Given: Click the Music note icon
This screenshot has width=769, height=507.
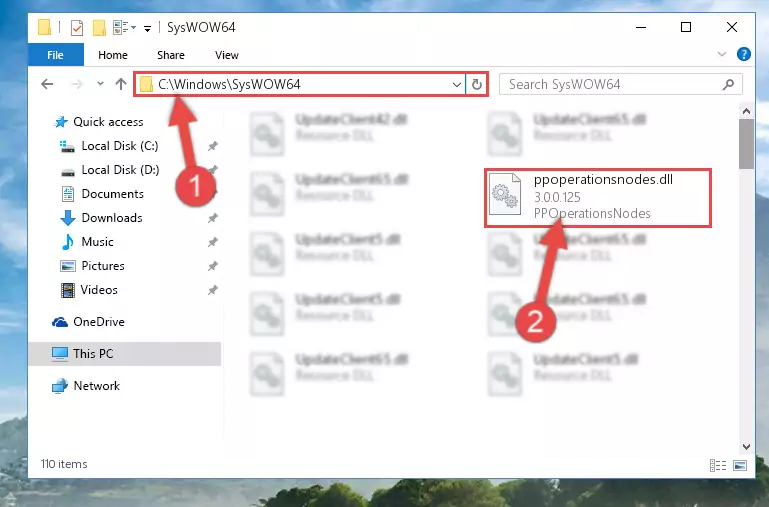Looking at the screenshot, I should (68, 242).
